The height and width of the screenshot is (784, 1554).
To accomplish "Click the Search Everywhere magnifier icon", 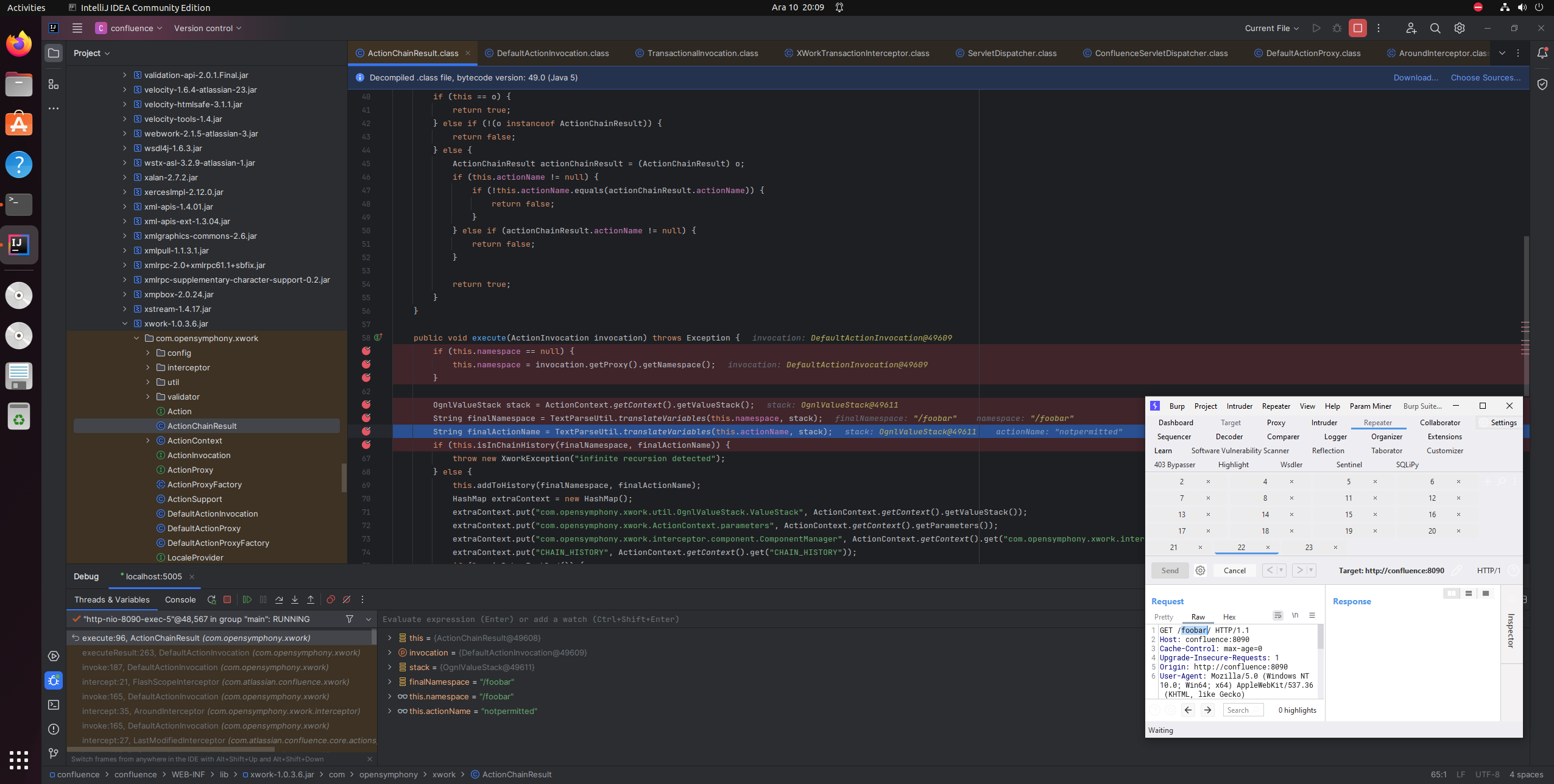I will pos(1435,28).
